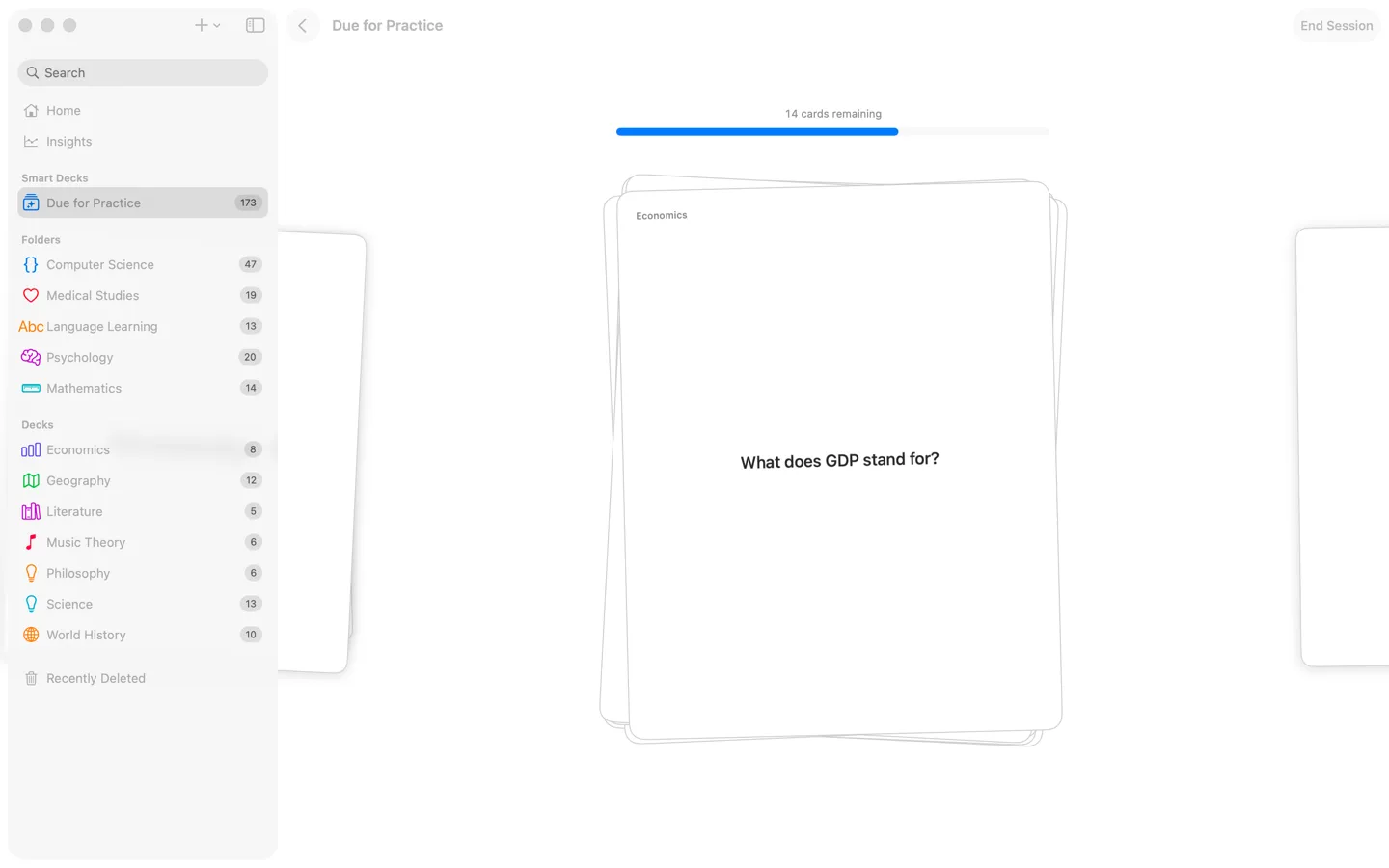The image size is (1389, 868).
Task: Select the Geography deck
Action: (x=143, y=480)
